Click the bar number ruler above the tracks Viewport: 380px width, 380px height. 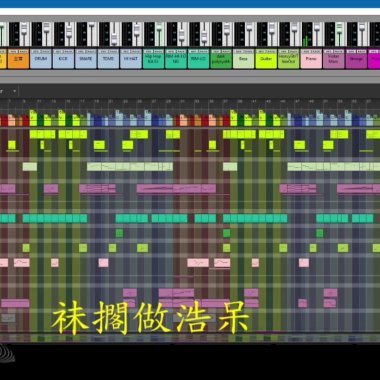[190, 101]
